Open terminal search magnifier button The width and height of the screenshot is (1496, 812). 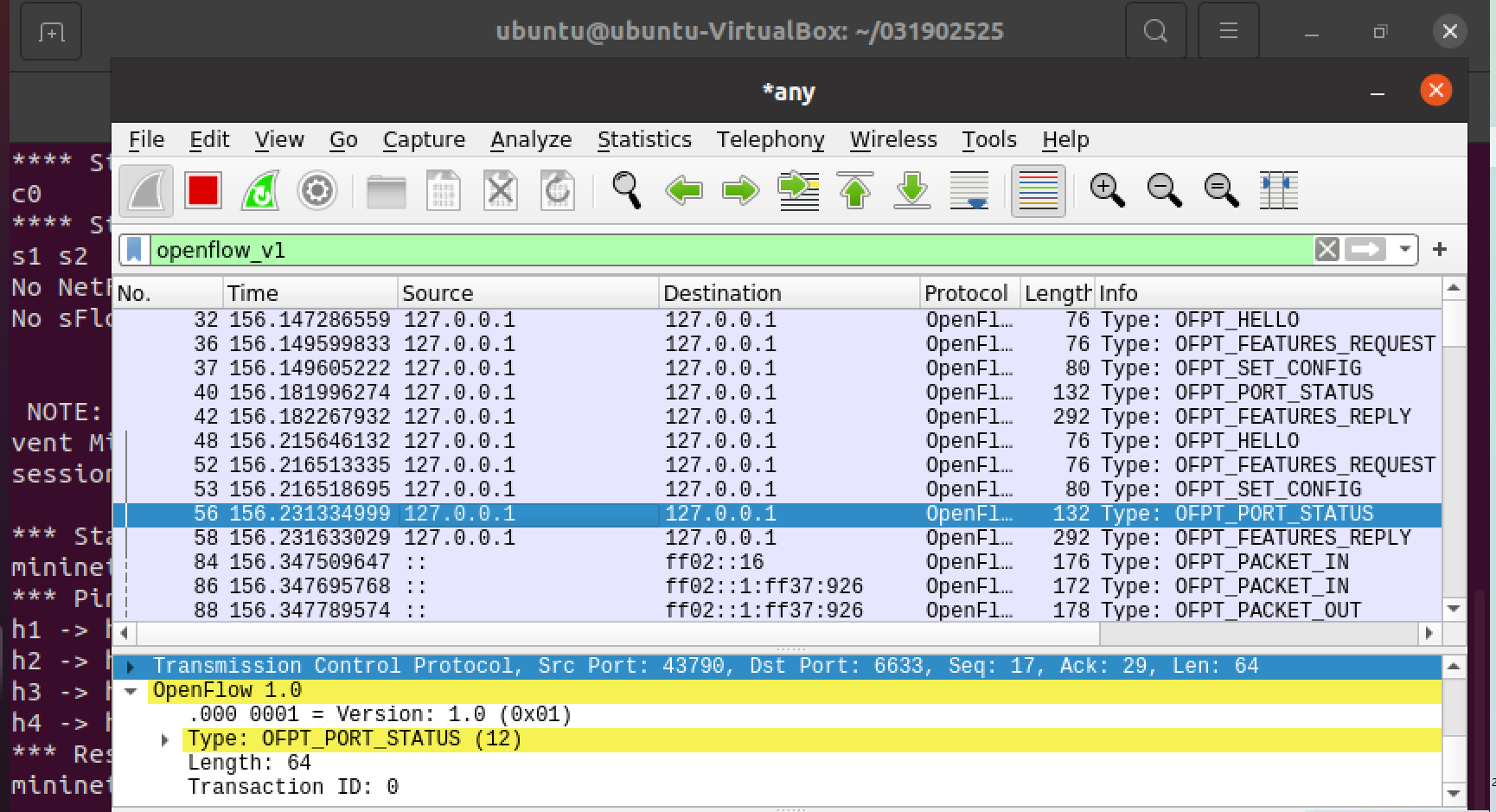click(1155, 31)
